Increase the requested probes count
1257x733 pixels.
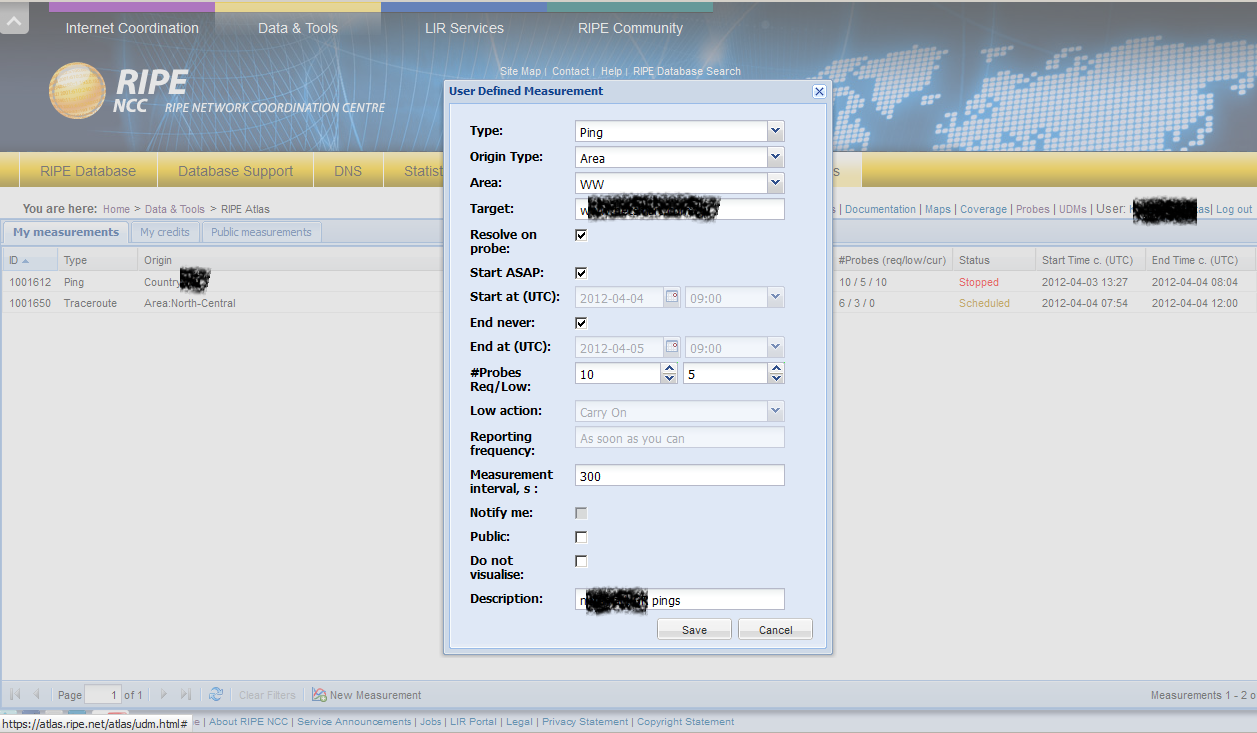tap(669, 368)
